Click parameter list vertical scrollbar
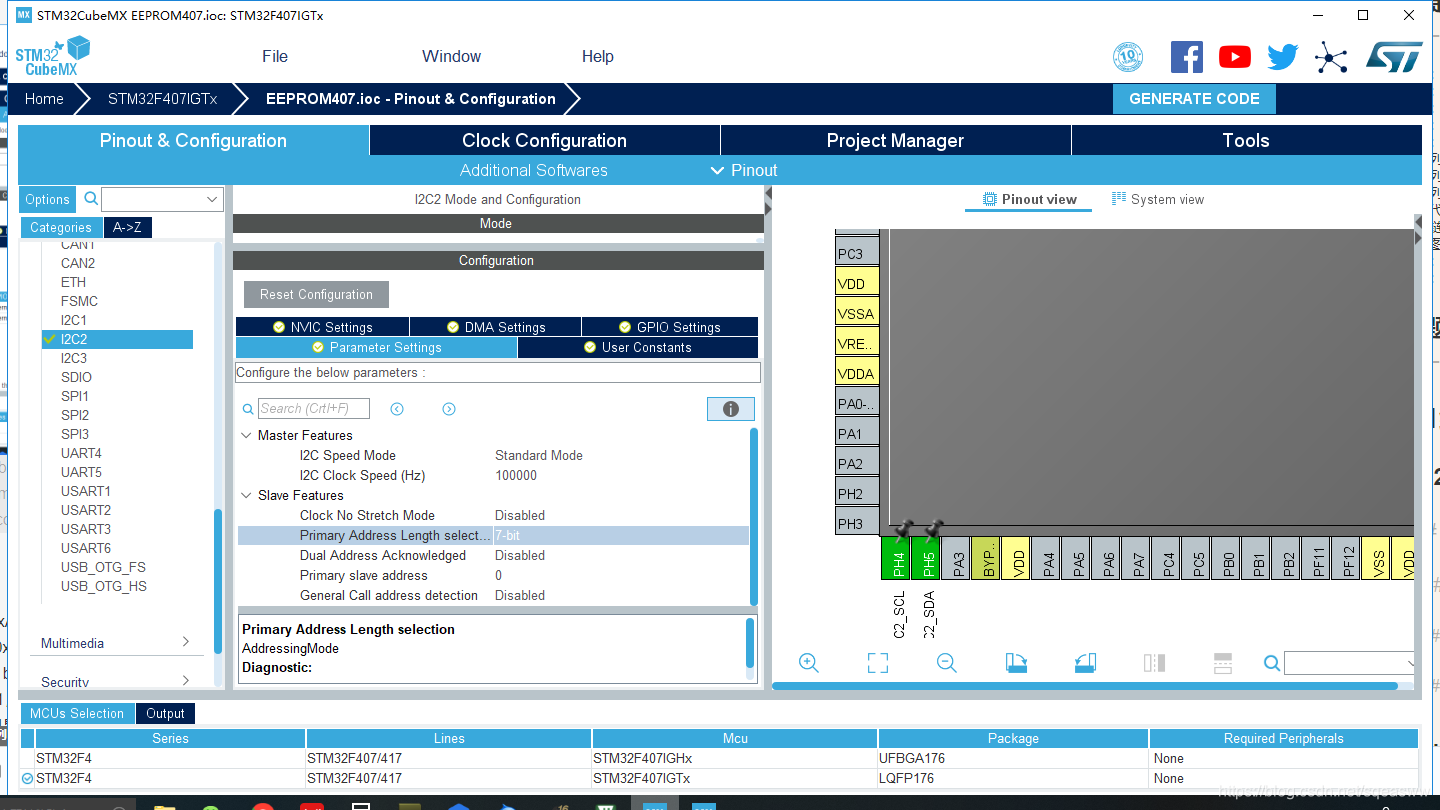1440x810 pixels. coord(754,515)
